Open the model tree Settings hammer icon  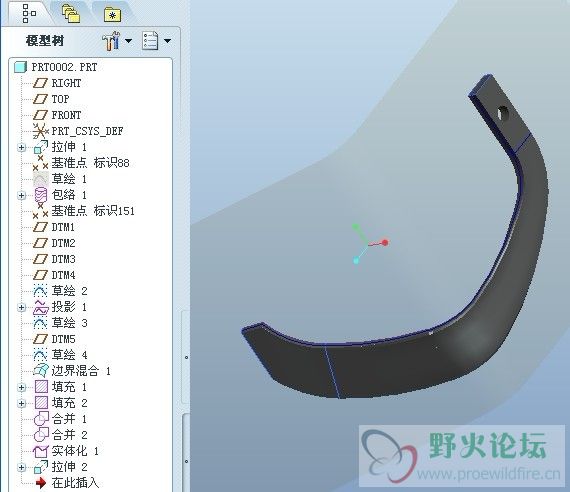coord(111,40)
